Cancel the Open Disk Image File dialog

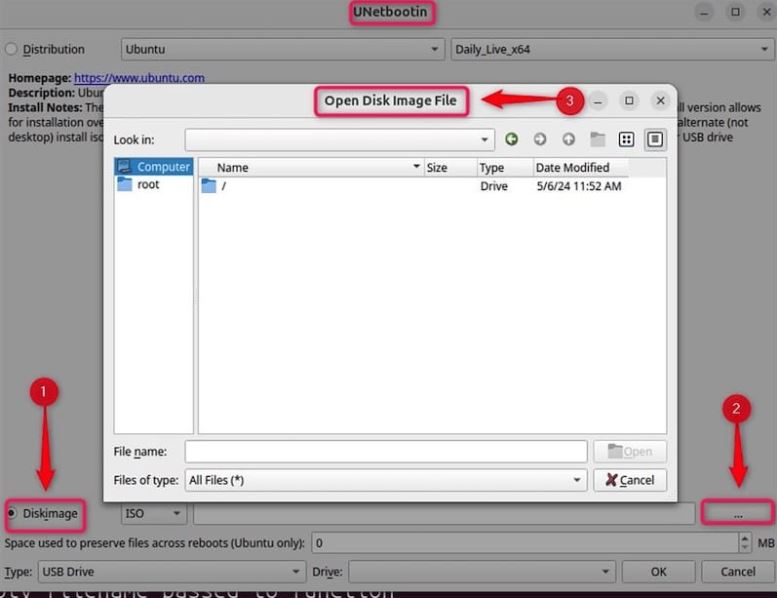pyautogui.click(x=630, y=480)
